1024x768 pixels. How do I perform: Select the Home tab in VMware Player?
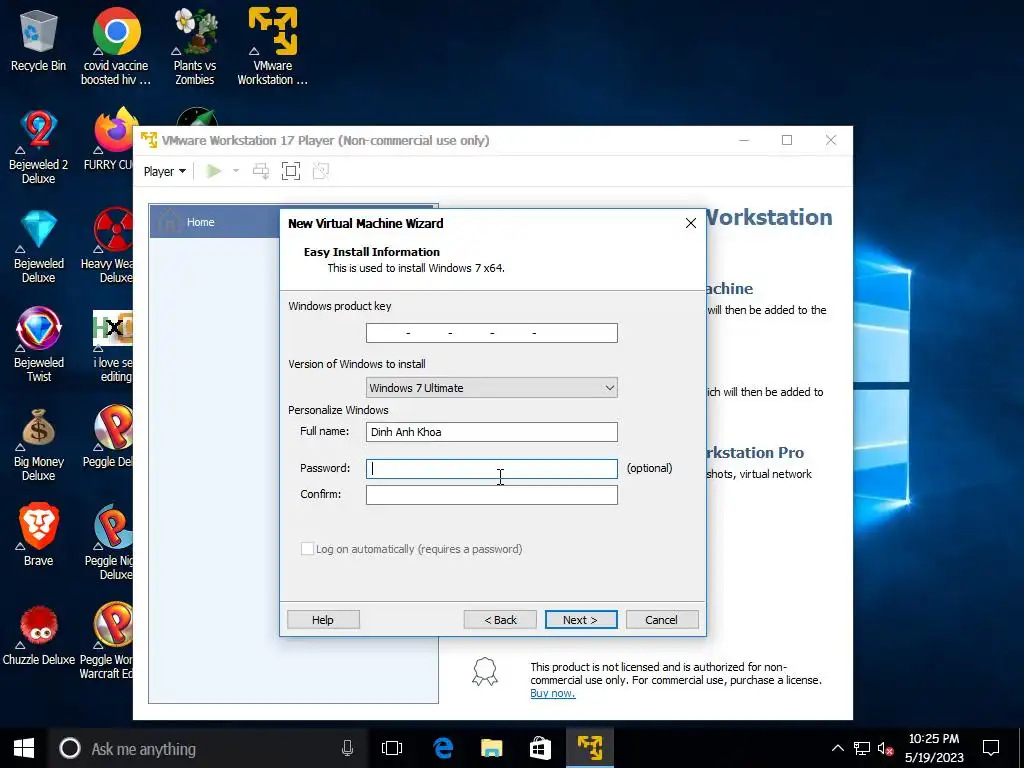coord(216,222)
